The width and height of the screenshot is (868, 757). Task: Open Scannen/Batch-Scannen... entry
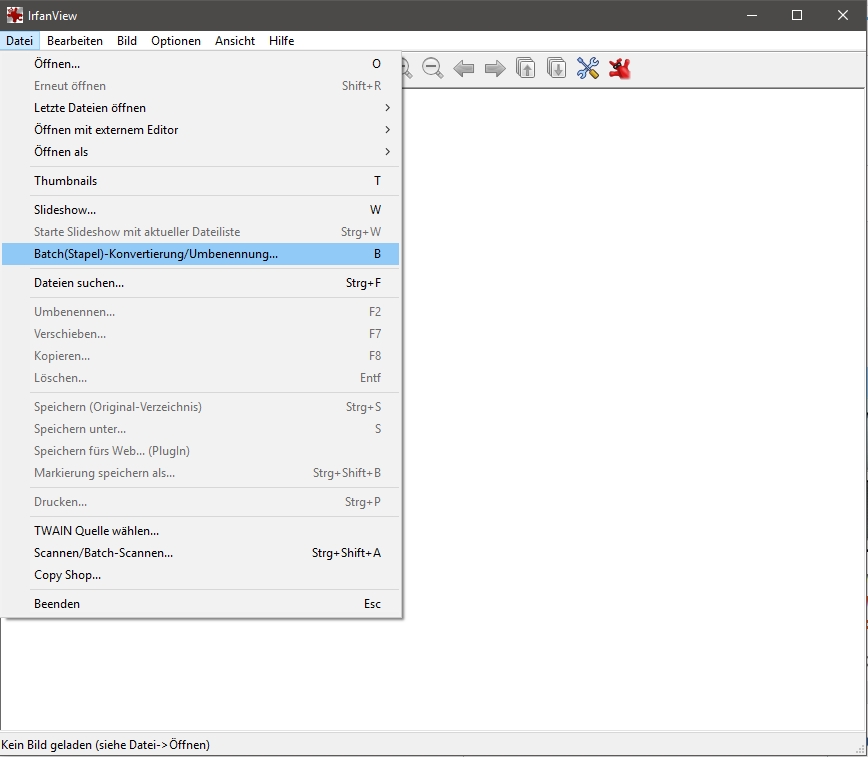point(200,553)
